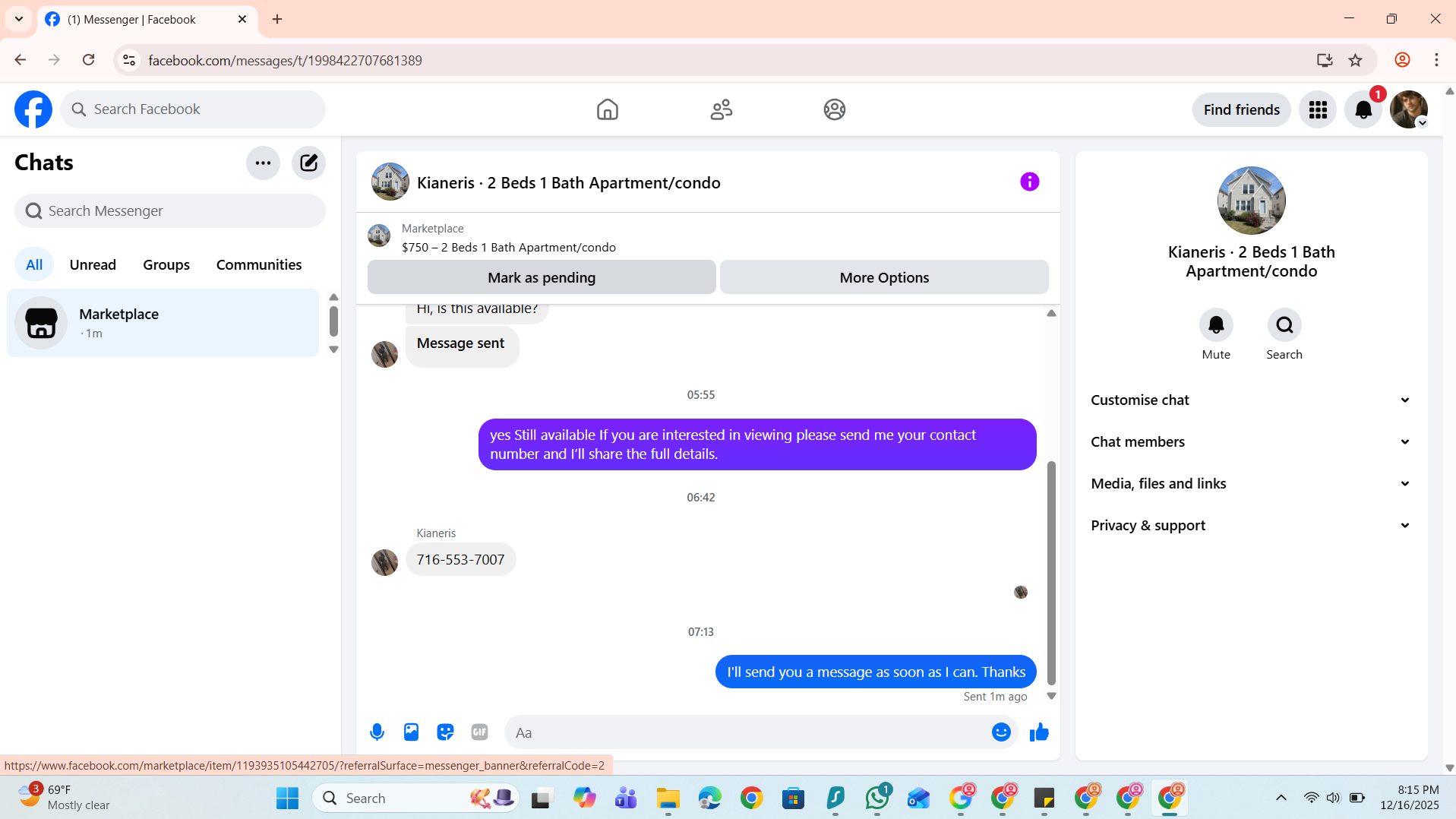Open File Explorer from the taskbar
This screenshot has height=819, width=1456.
pyautogui.click(x=668, y=798)
